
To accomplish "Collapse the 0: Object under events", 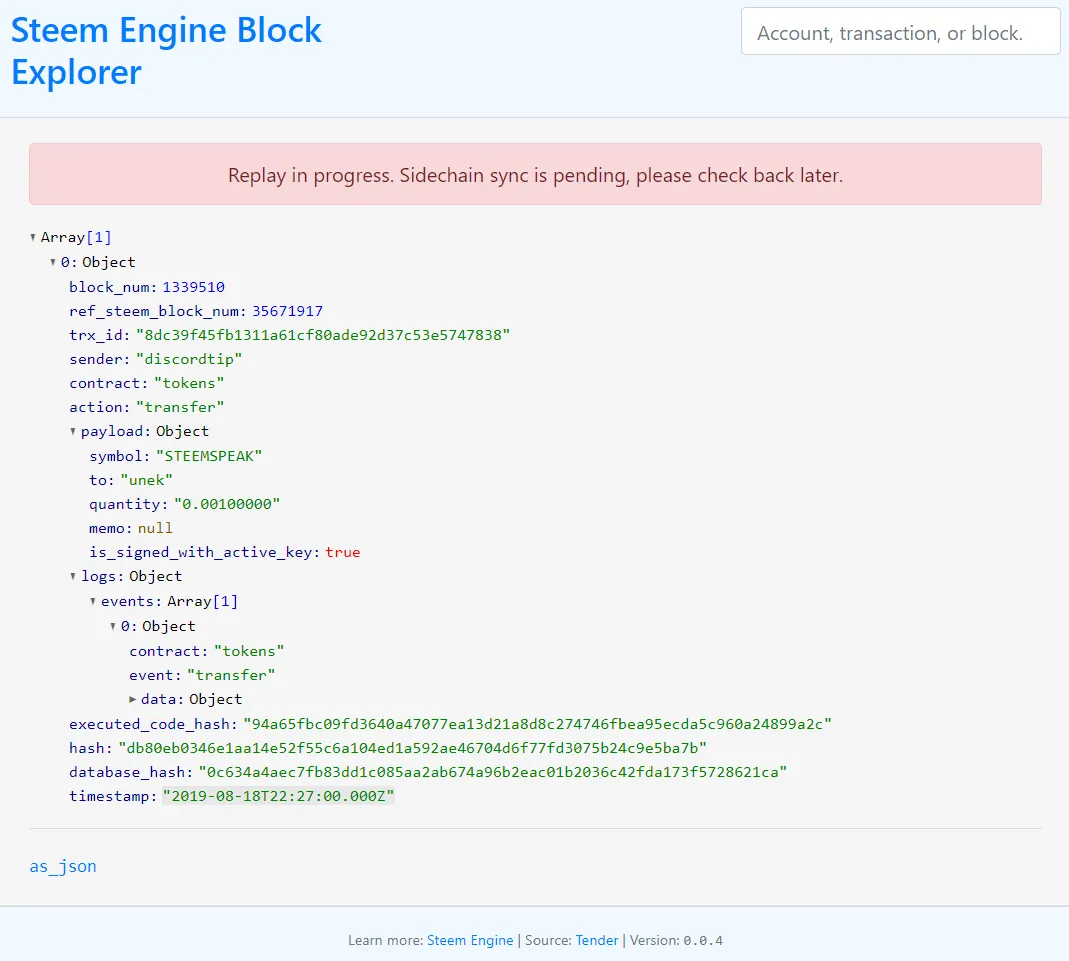I will [x=112, y=626].
